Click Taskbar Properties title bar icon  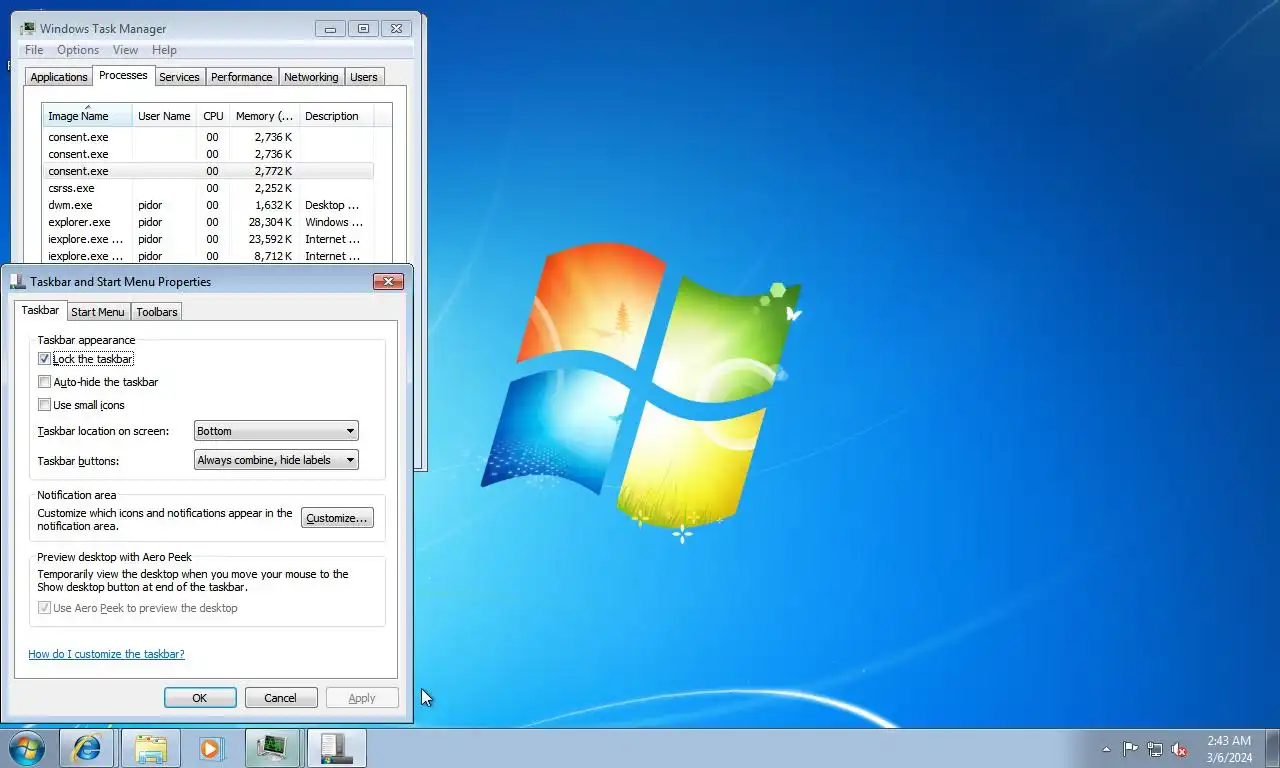click(x=18, y=281)
